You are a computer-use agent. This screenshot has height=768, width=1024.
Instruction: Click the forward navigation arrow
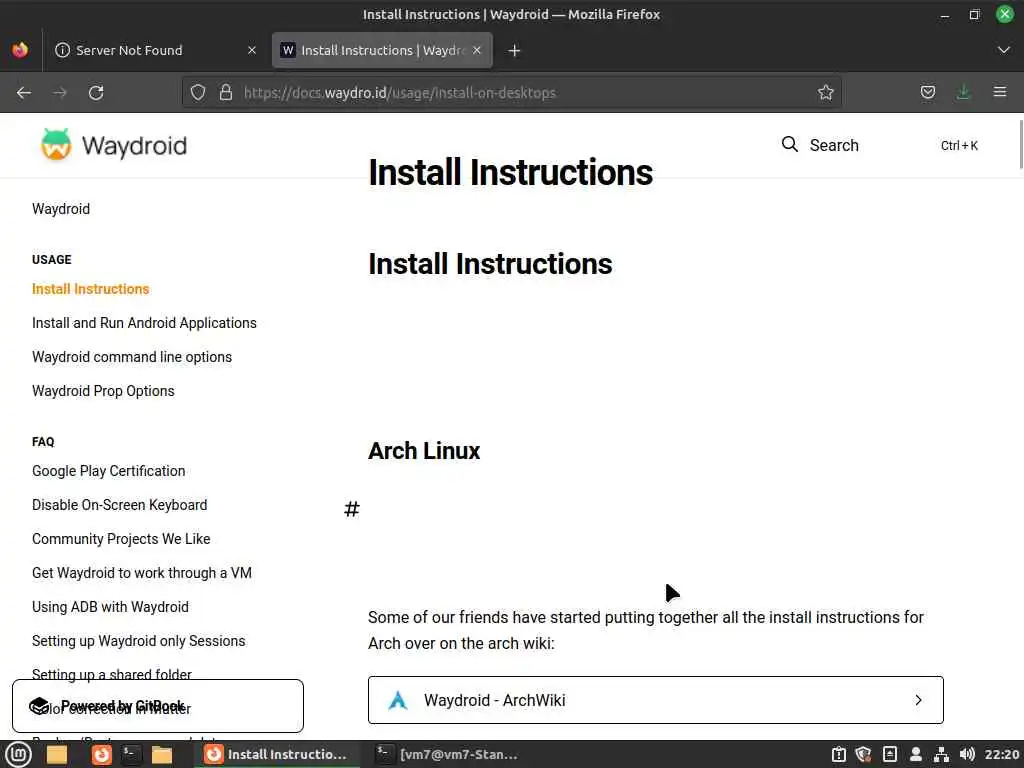[60, 93]
